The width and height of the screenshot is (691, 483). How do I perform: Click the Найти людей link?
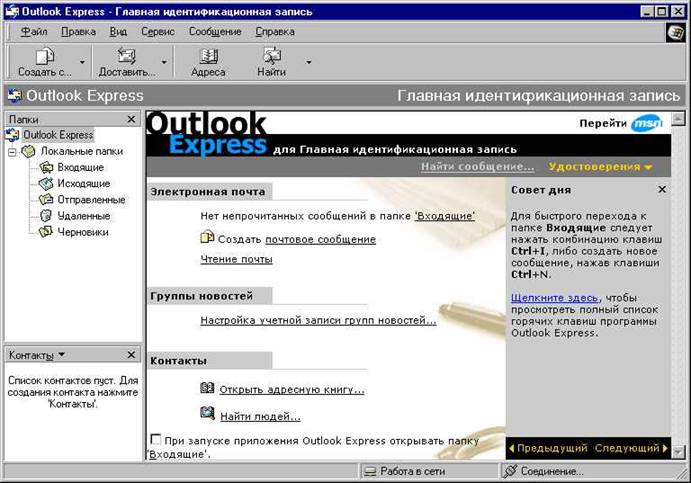pyautogui.click(x=260, y=416)
